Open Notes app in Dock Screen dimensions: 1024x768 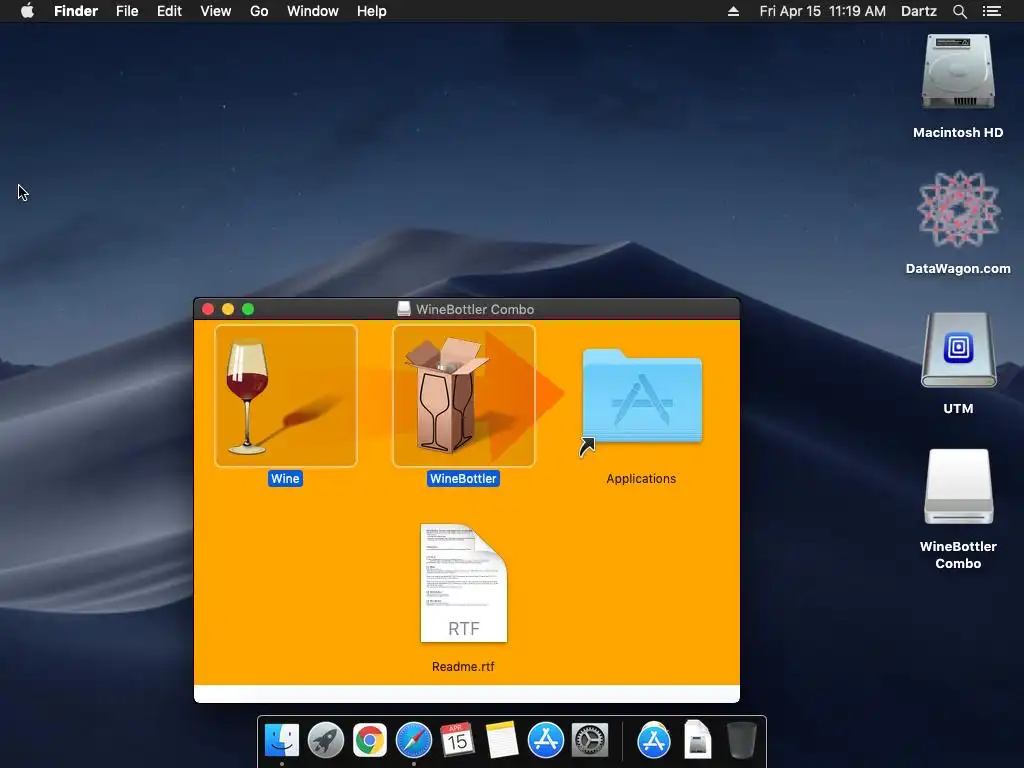502,741
